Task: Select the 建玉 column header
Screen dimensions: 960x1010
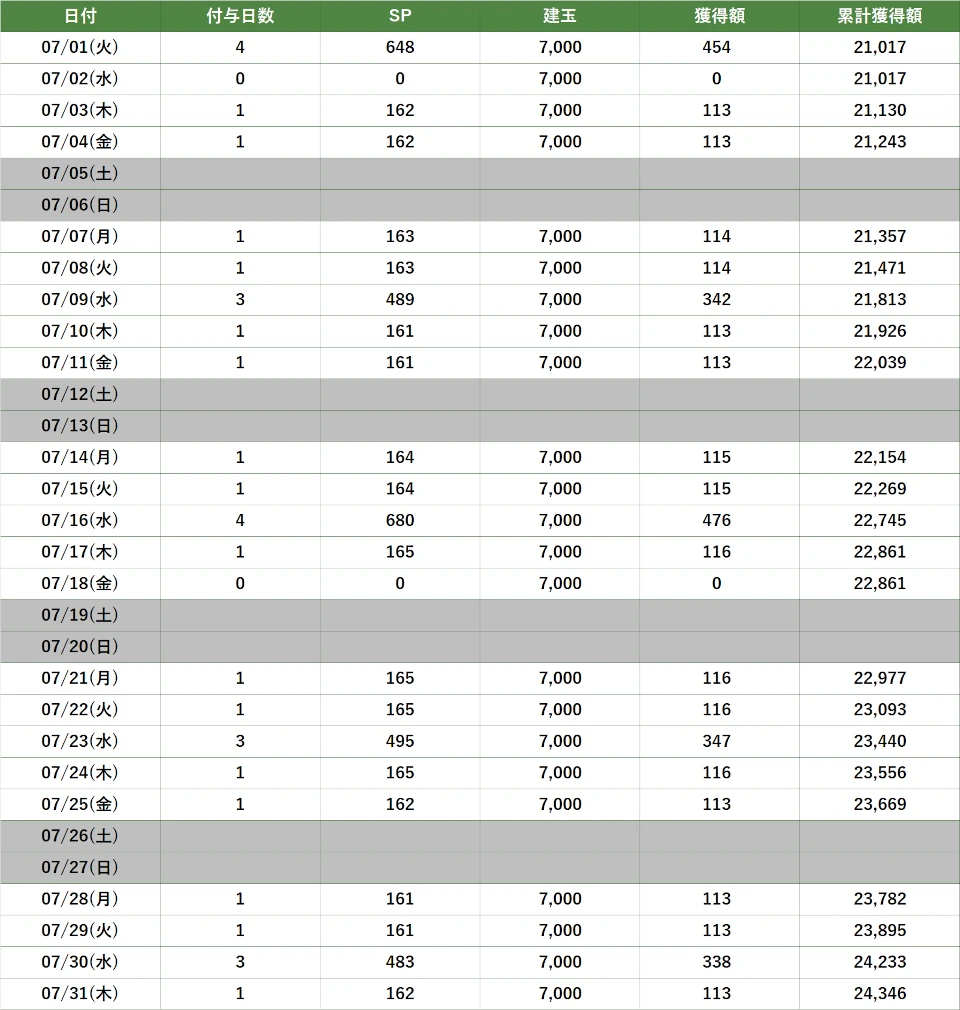Action: (559, 15)
